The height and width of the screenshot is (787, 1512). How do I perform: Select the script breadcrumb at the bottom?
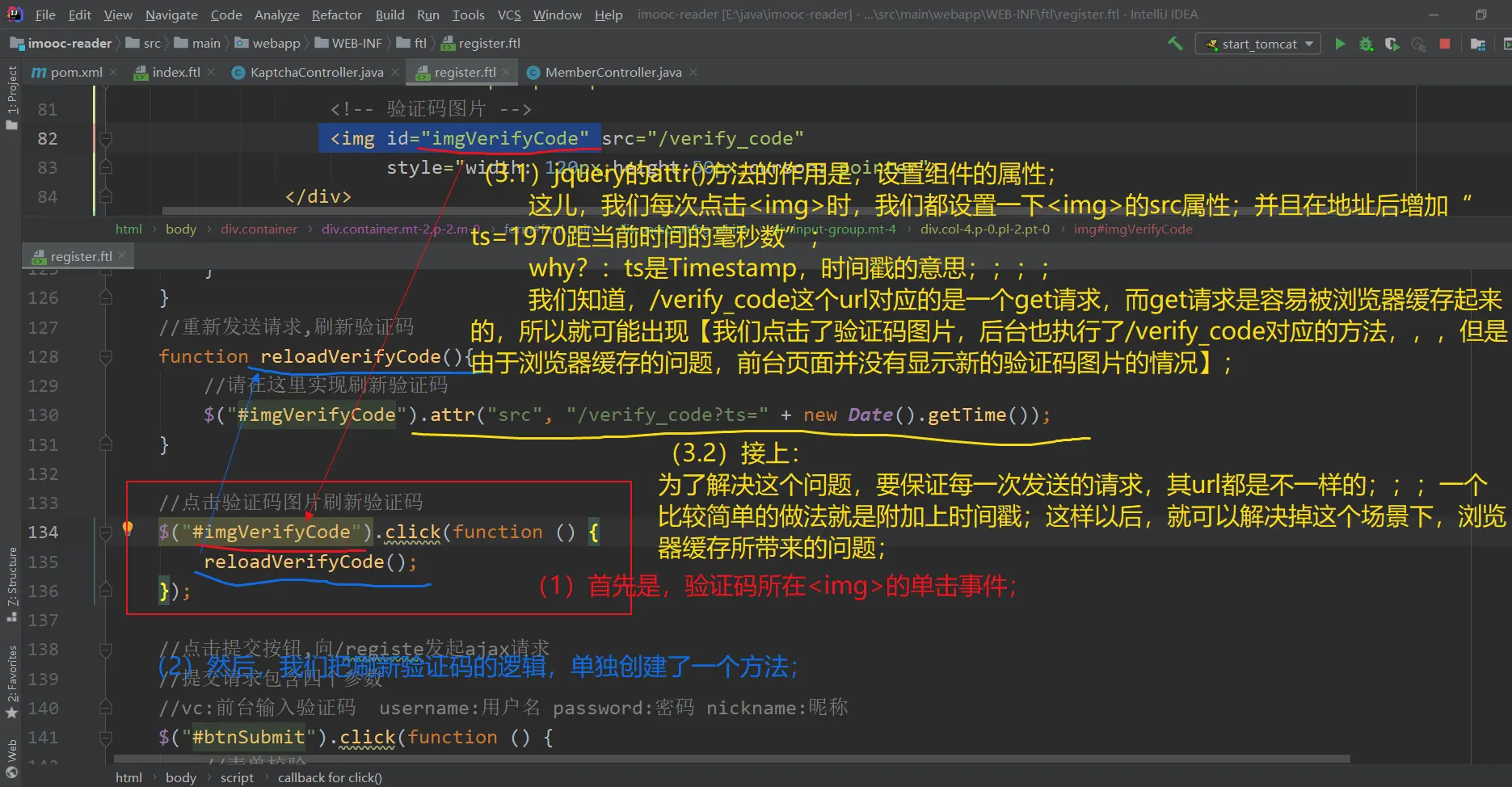point(237,778)
